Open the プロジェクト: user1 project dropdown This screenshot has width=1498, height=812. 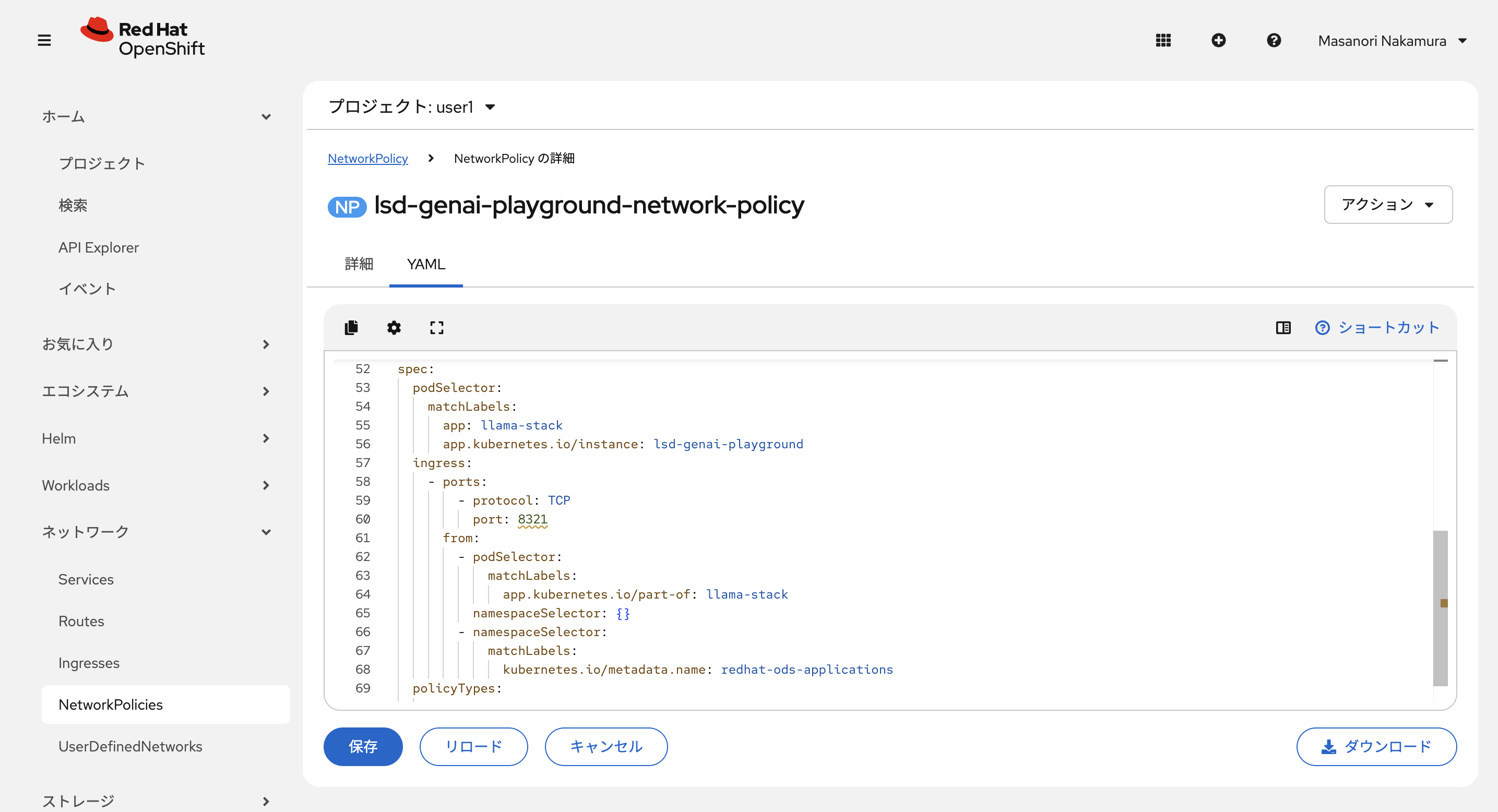click(412, 107)
